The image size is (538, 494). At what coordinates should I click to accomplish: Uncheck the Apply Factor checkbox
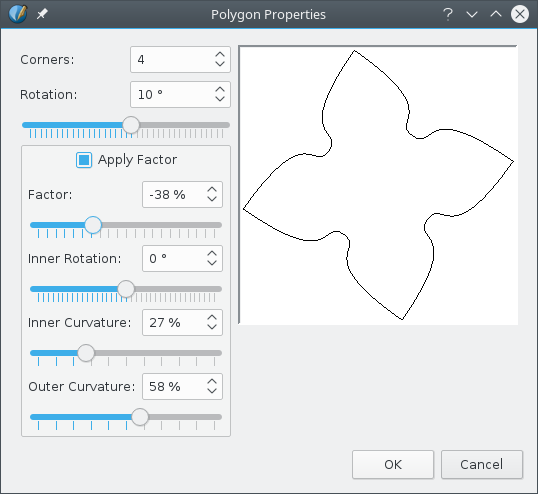[x=84, y=160]
